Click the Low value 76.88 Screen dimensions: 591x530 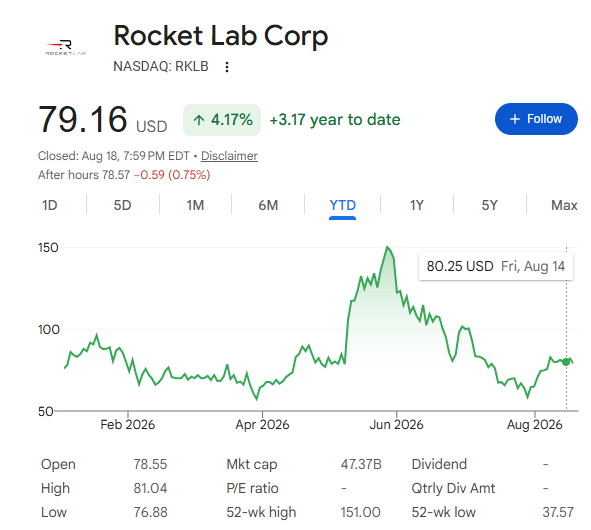(x=150, y=513)
